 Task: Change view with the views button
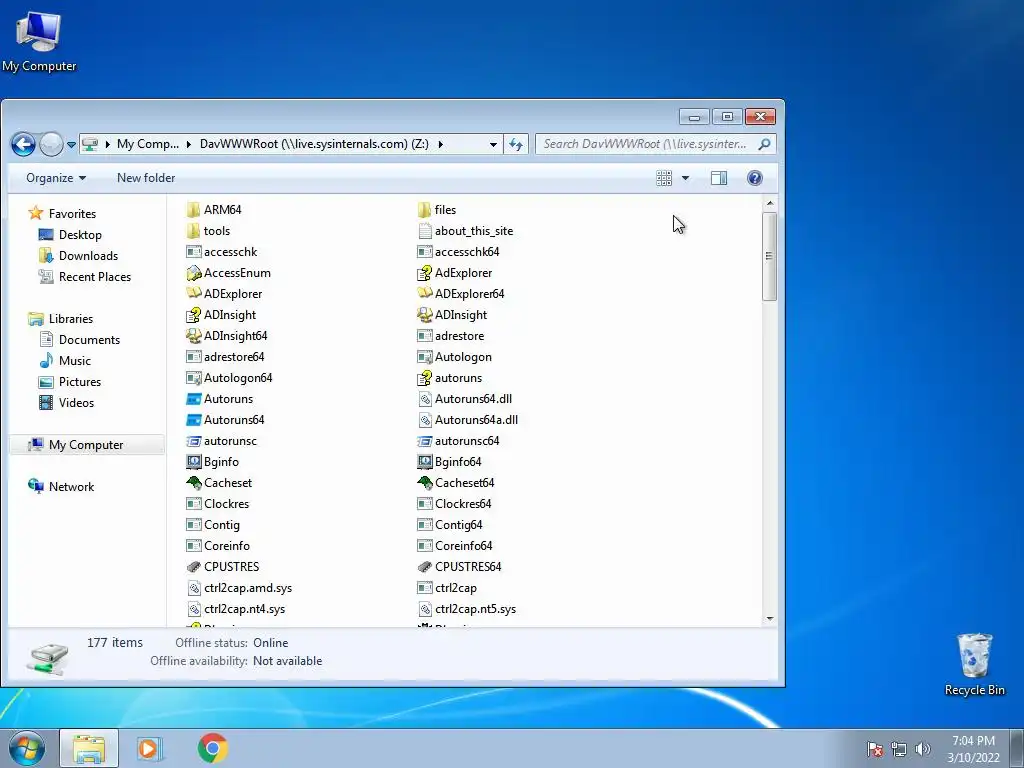click(x=664, y=178)
